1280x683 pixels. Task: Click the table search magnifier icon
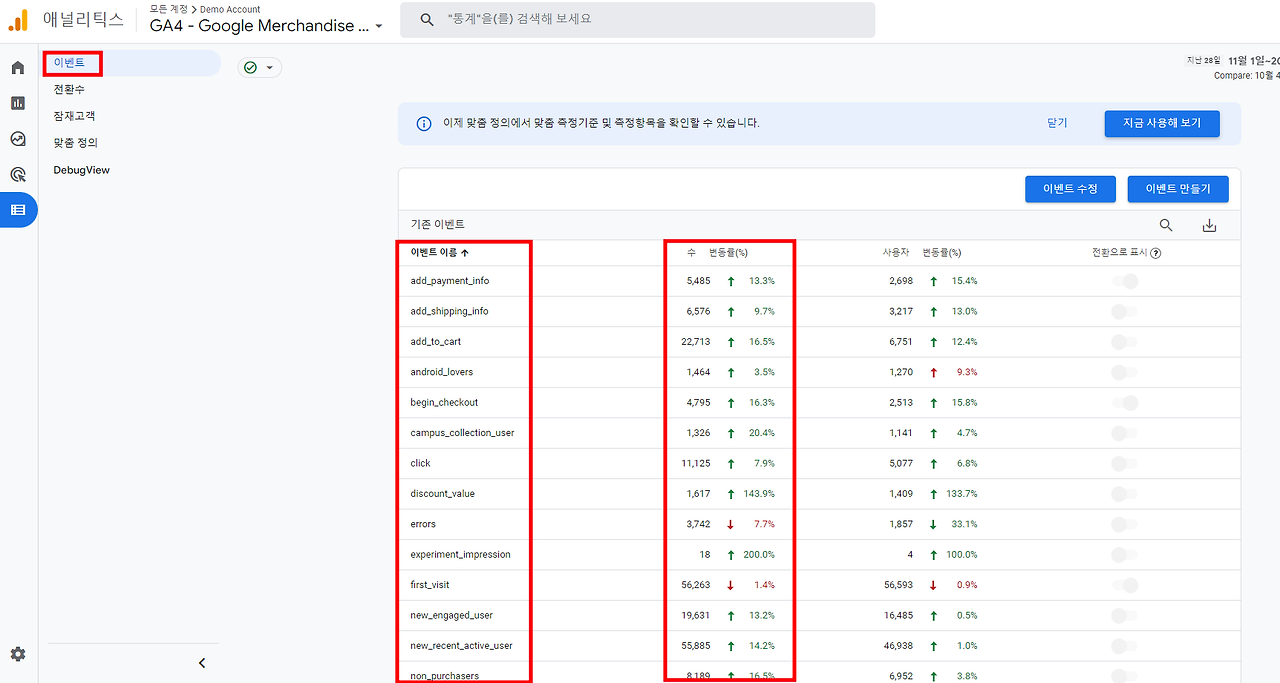(x=1166, y=225)
